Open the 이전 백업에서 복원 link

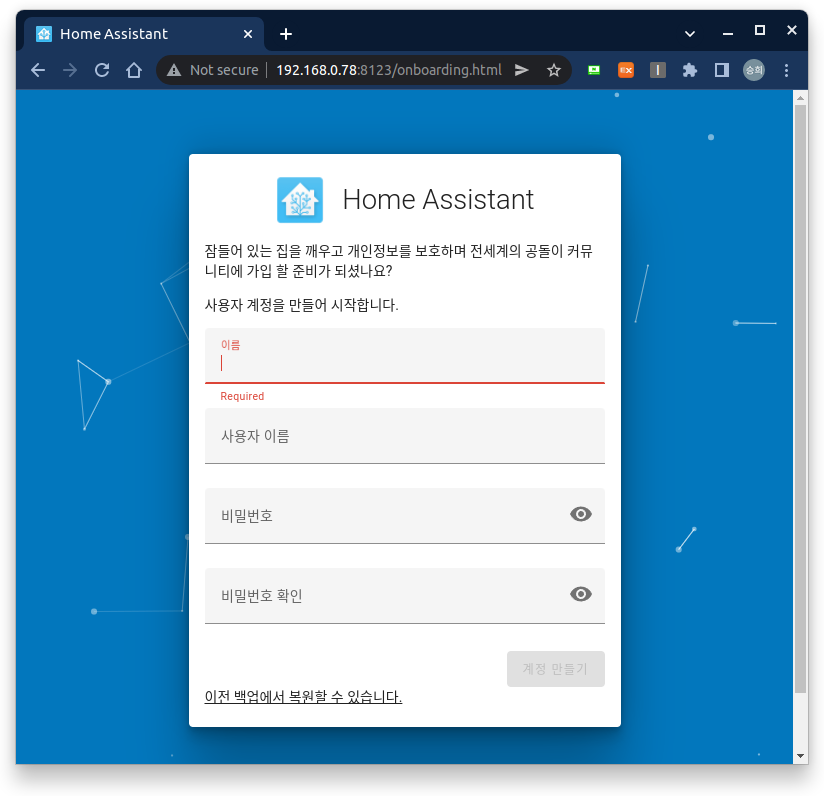coord(303,697)
